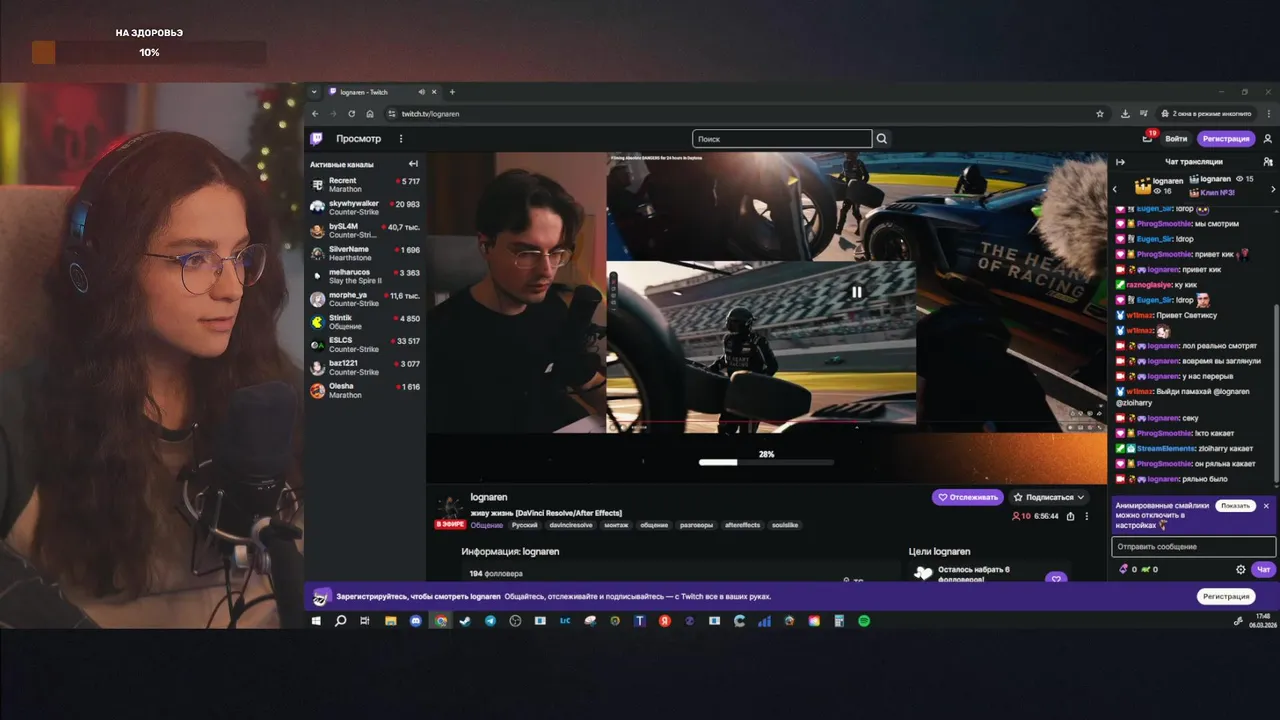The width and height of the screenshot is (1280, 720).
Task: Open Windows Start menu
Action: click(316, 621)
